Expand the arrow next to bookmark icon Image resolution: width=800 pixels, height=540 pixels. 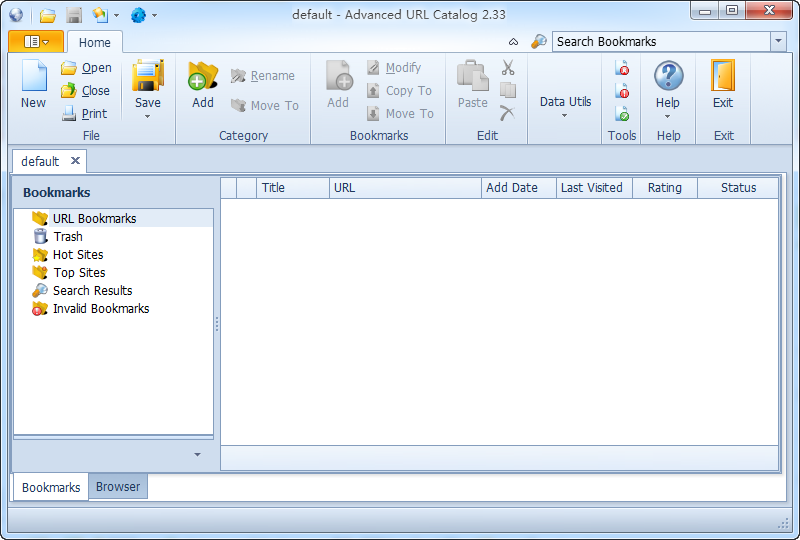(117, 15)
